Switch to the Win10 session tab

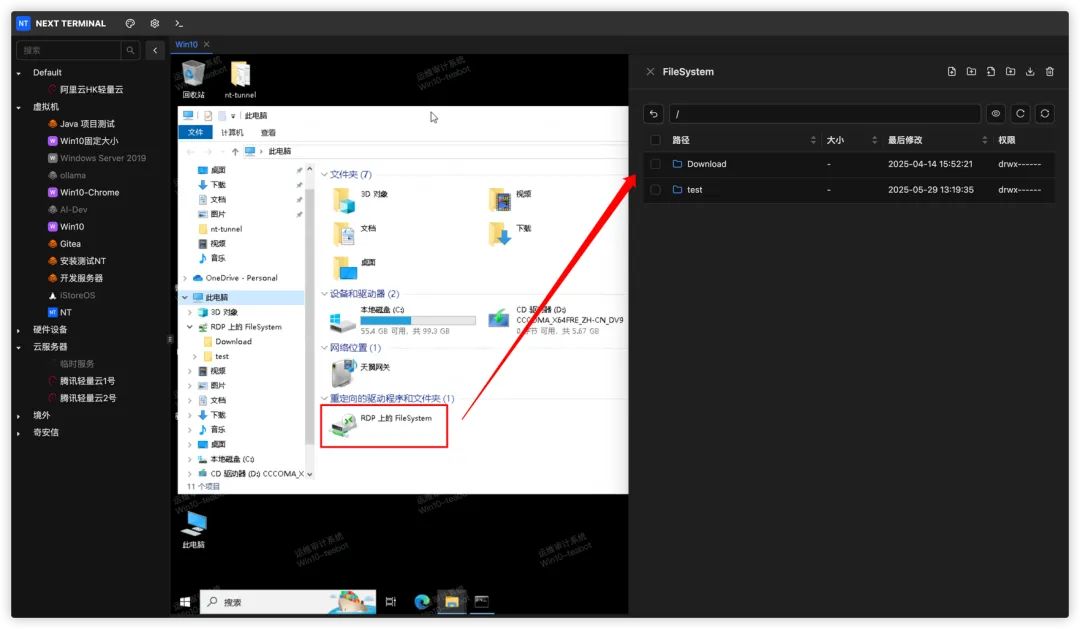coord(187,44)
